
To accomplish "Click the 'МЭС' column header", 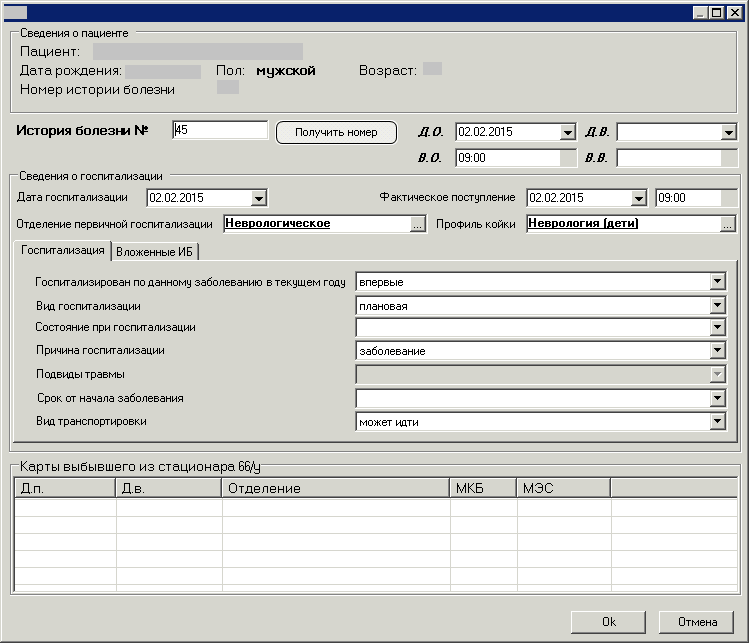I will 564,488.
